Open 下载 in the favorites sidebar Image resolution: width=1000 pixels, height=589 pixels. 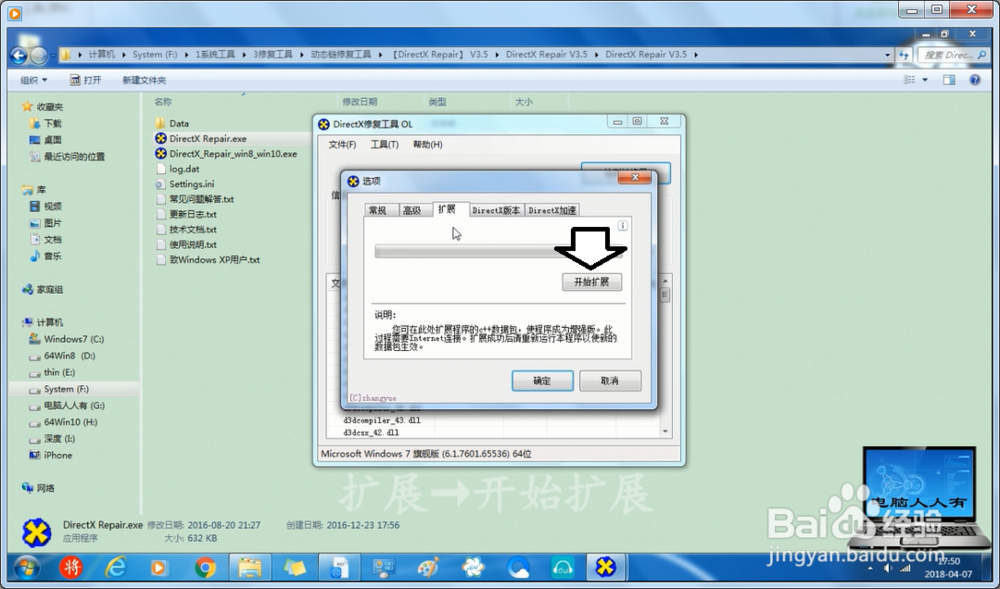coord(45,123)
